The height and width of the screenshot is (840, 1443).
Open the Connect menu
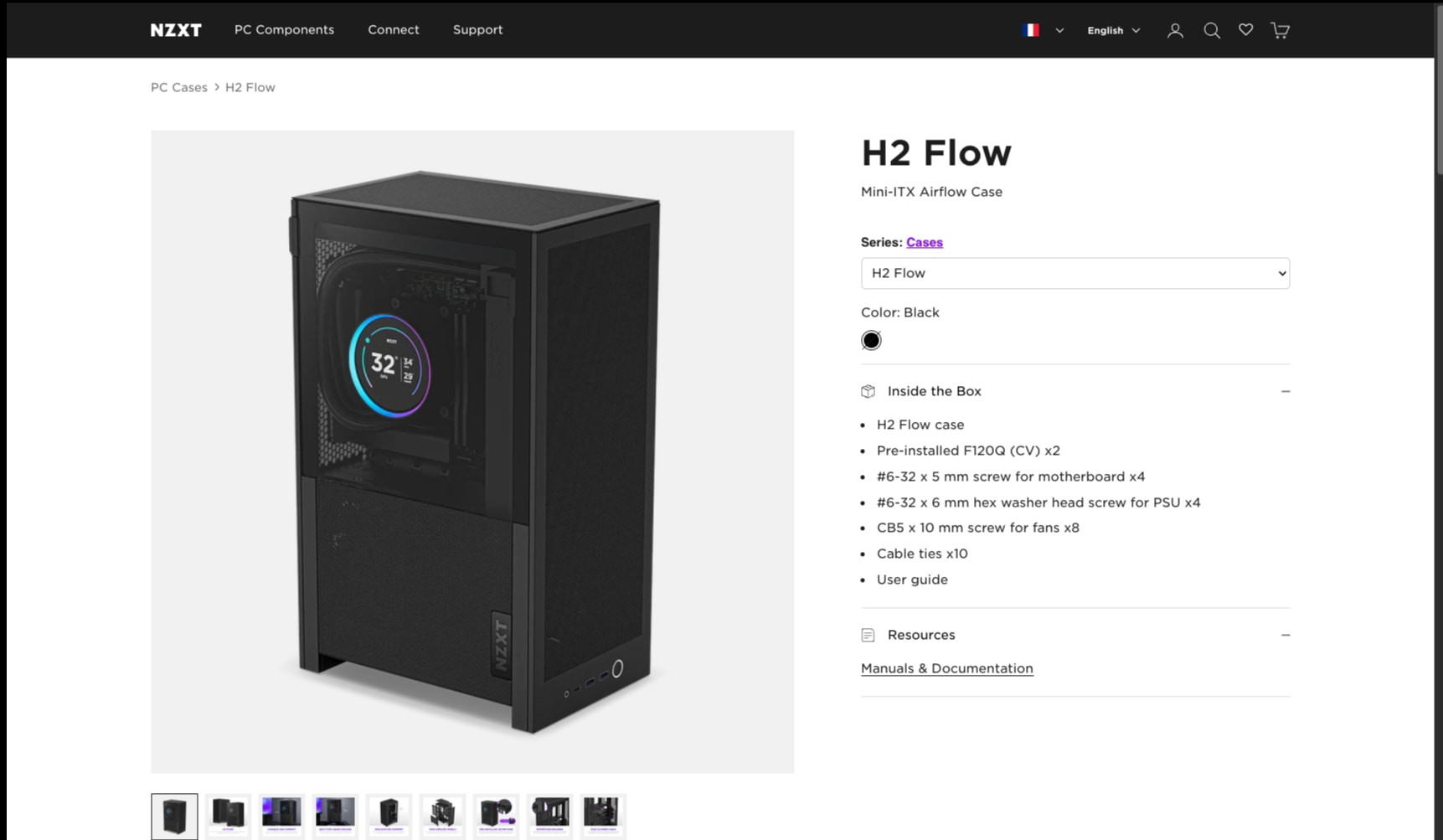(x=394, y=29)
